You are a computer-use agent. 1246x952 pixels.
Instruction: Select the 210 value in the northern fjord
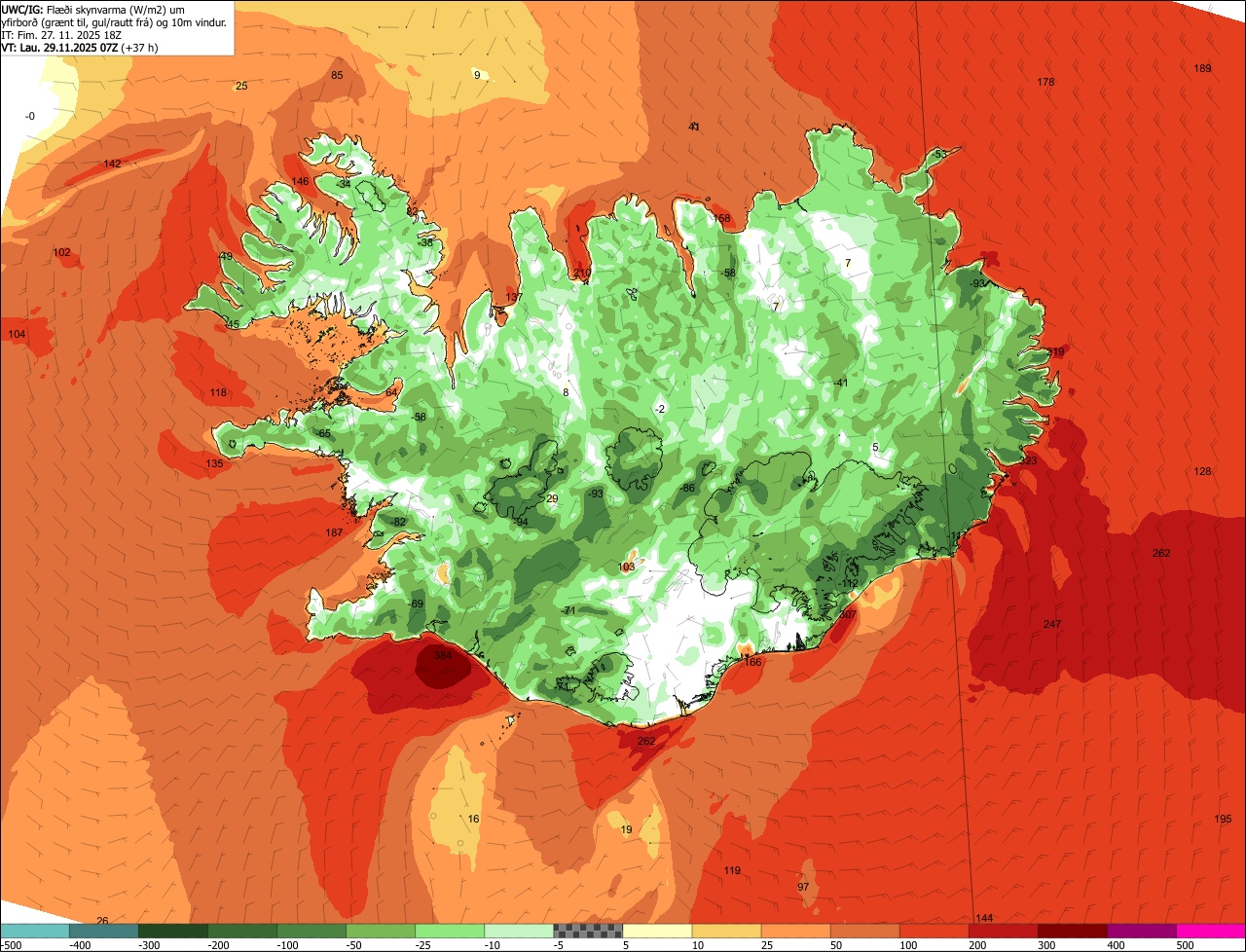(582, 273)
